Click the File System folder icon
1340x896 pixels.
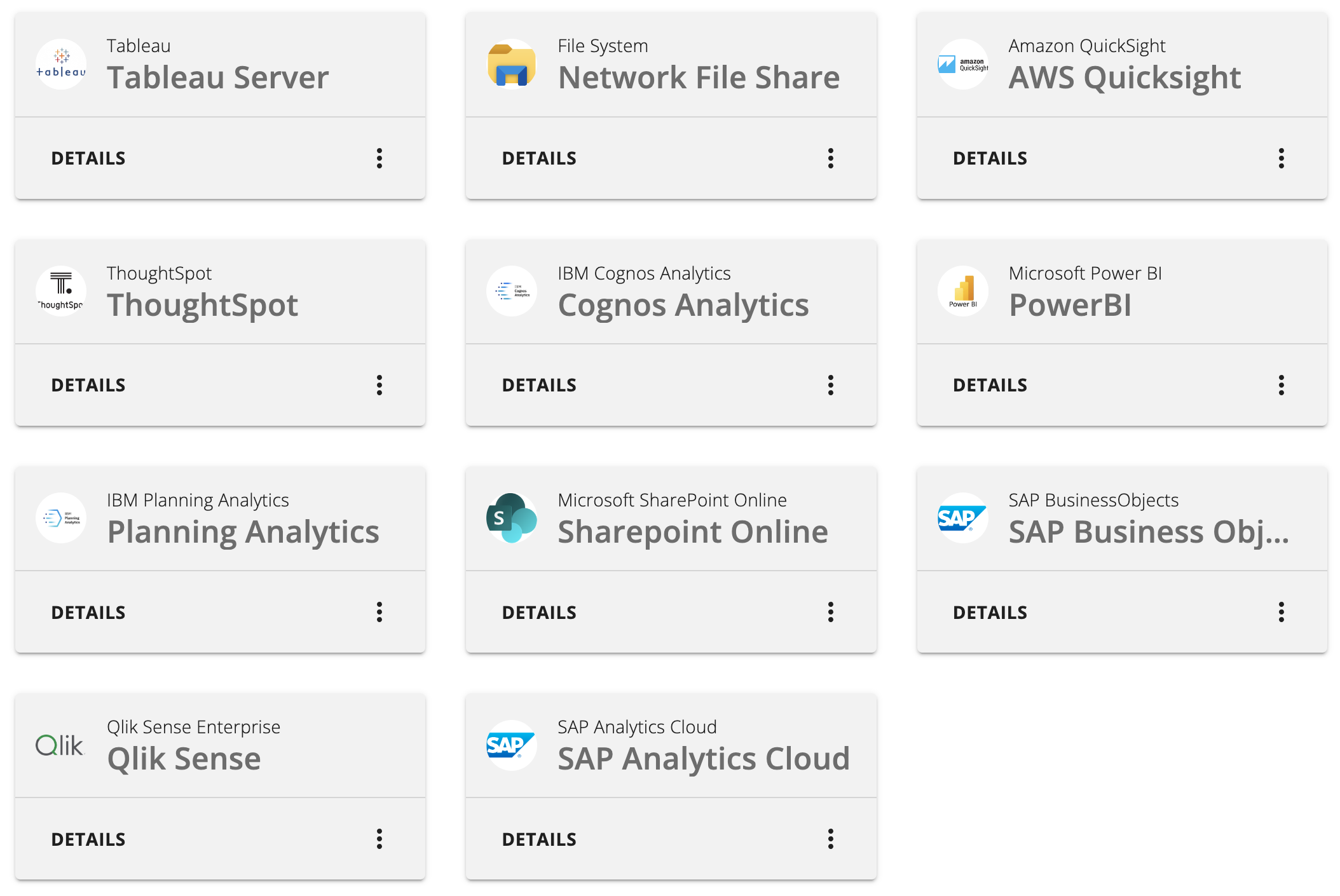[x=512, y=64]
